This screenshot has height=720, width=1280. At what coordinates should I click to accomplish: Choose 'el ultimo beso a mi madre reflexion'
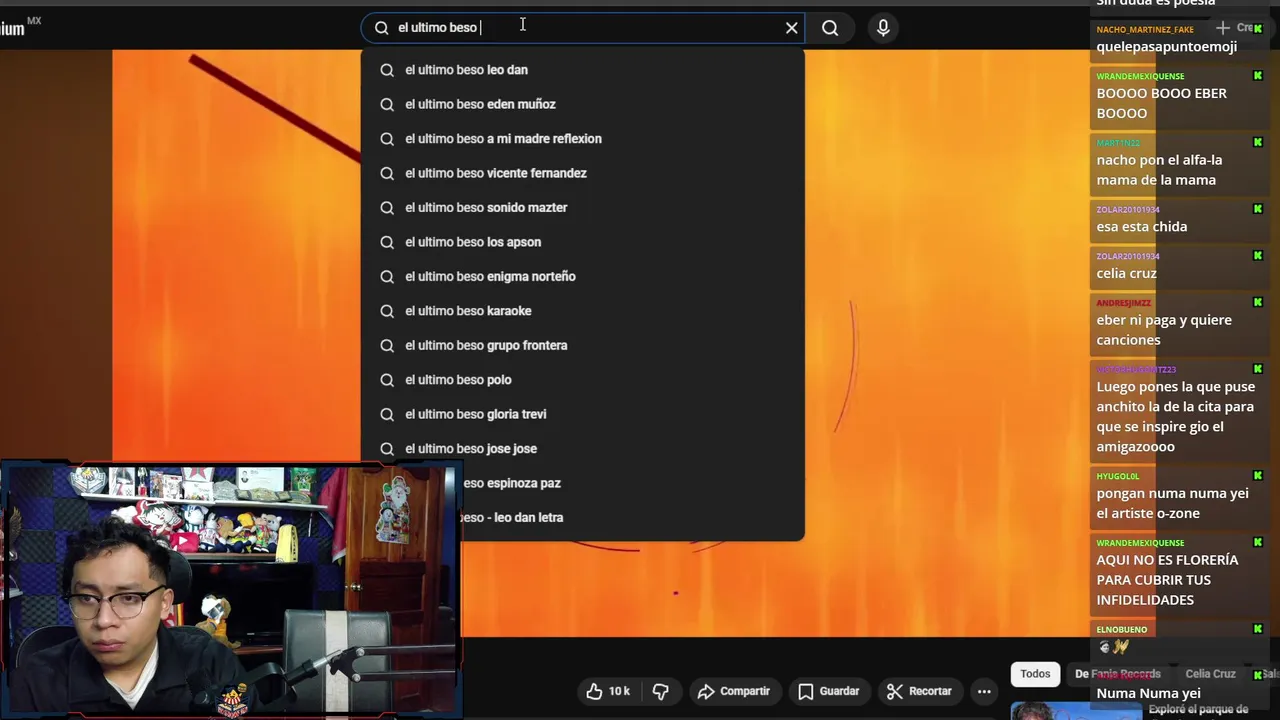click(583, 139)
